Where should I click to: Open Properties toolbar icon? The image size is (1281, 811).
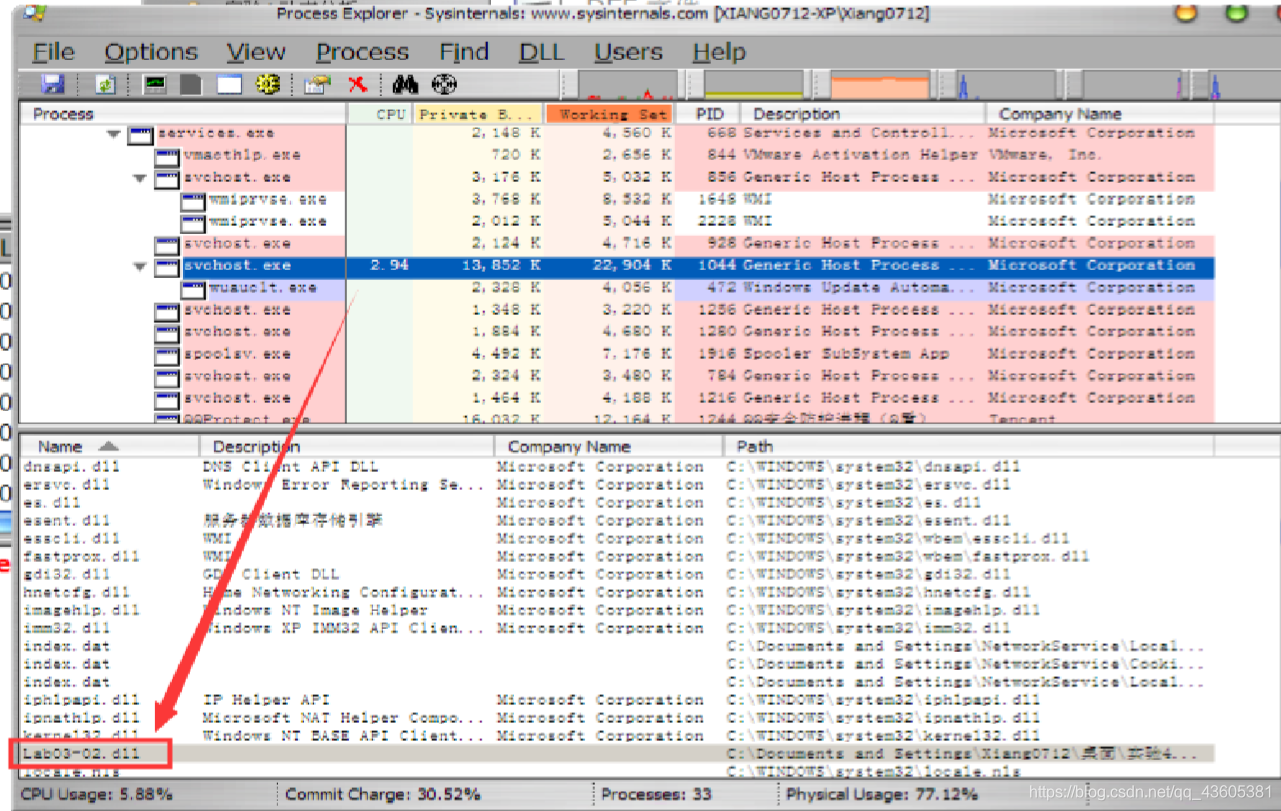tap(318, 85)
